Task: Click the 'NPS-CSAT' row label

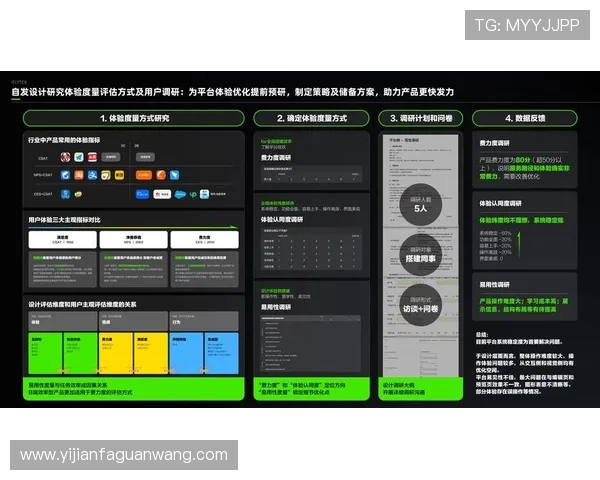Action: (43, 175)
